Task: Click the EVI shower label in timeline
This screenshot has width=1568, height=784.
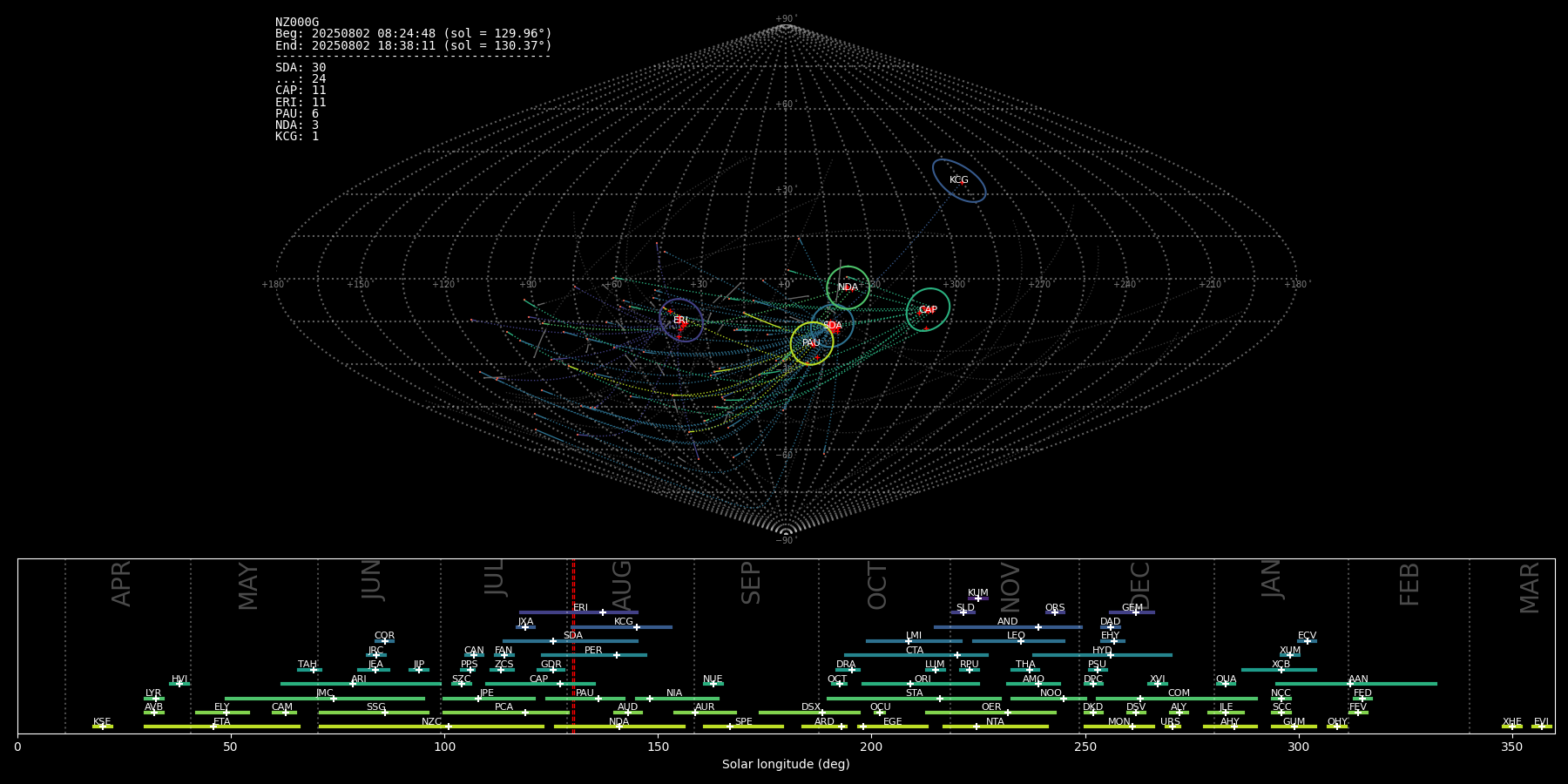Action: tap(1541, 722)
